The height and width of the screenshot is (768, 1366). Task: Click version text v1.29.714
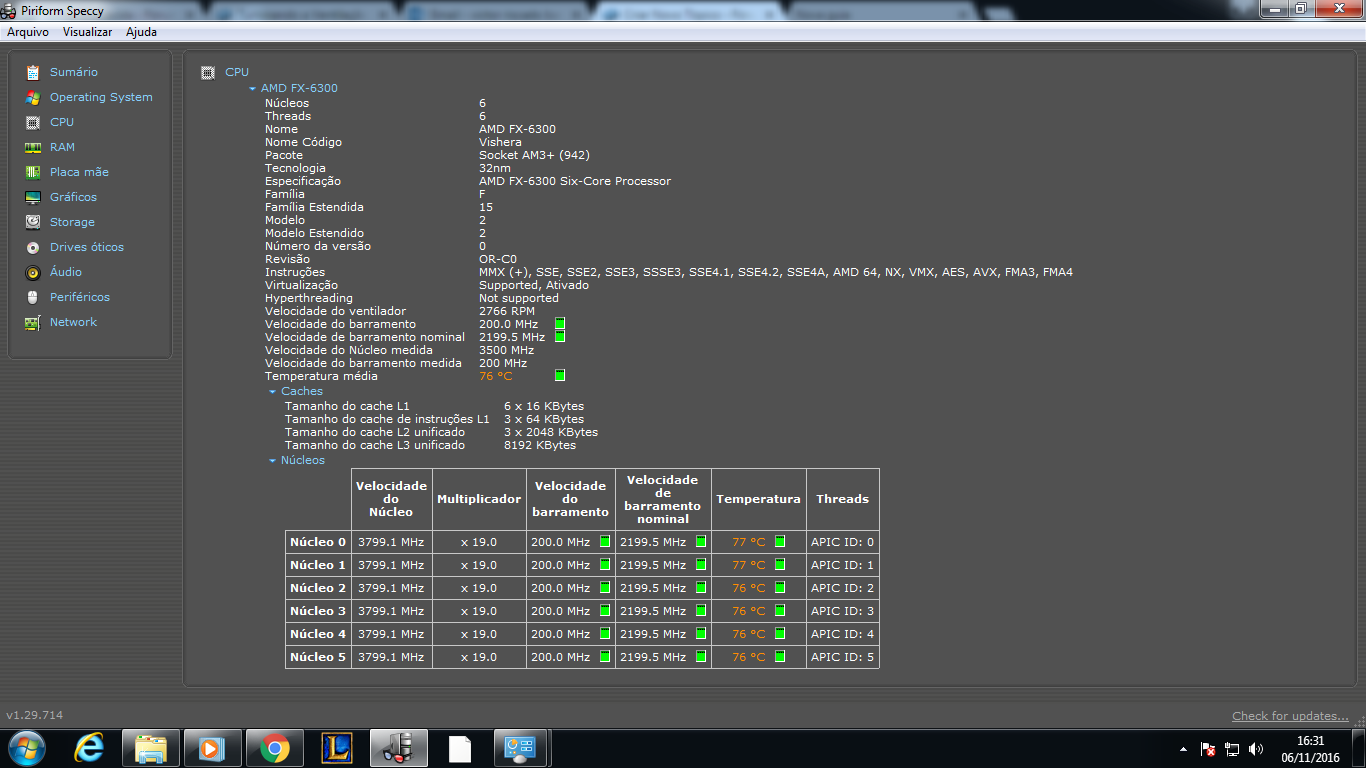coord(34,716)
